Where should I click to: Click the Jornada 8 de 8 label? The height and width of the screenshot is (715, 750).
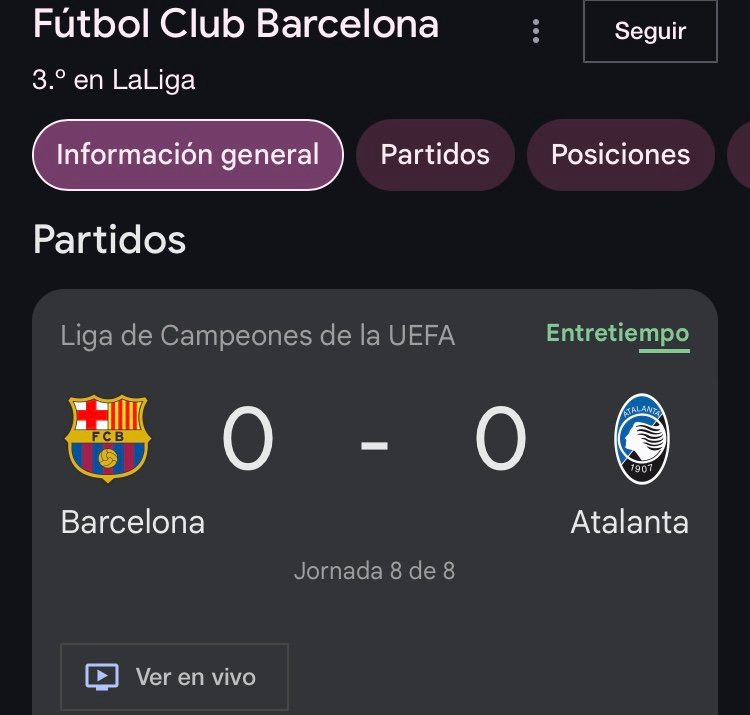[374, 571]
